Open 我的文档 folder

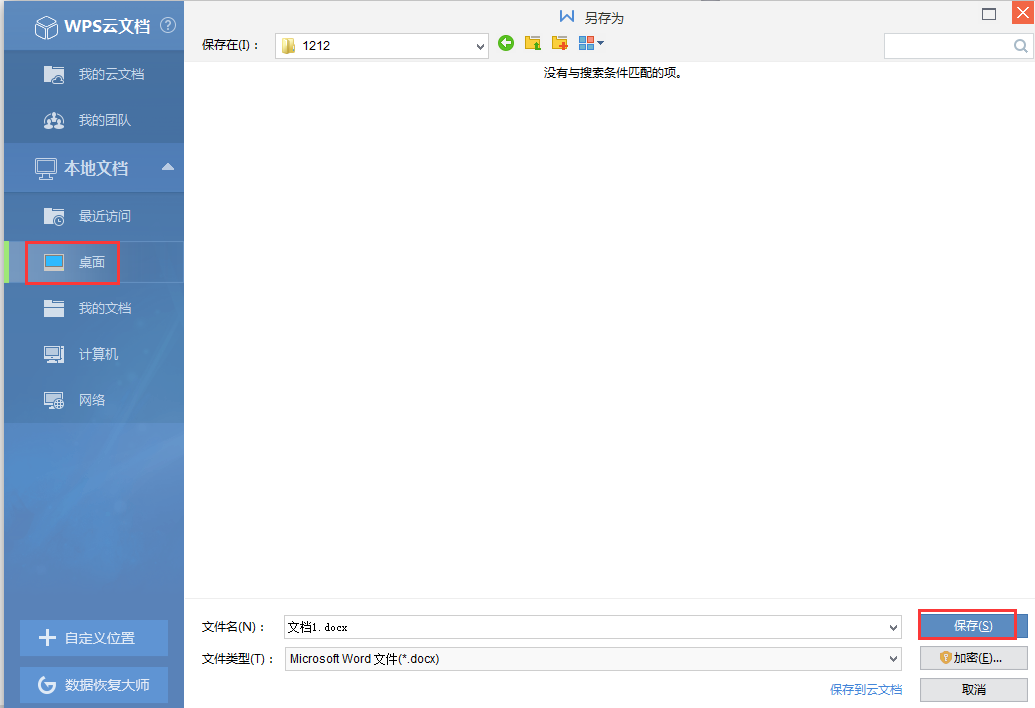click(x=104, y=308)
